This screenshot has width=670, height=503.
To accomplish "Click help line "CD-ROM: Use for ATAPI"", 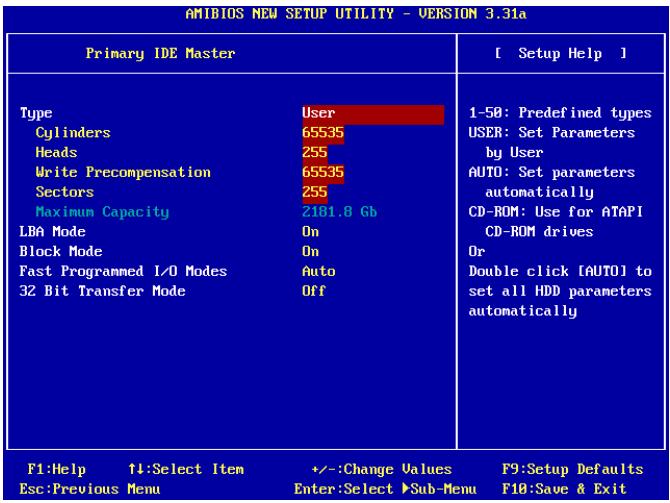I will pyautogui.click(x=556, y=212).
